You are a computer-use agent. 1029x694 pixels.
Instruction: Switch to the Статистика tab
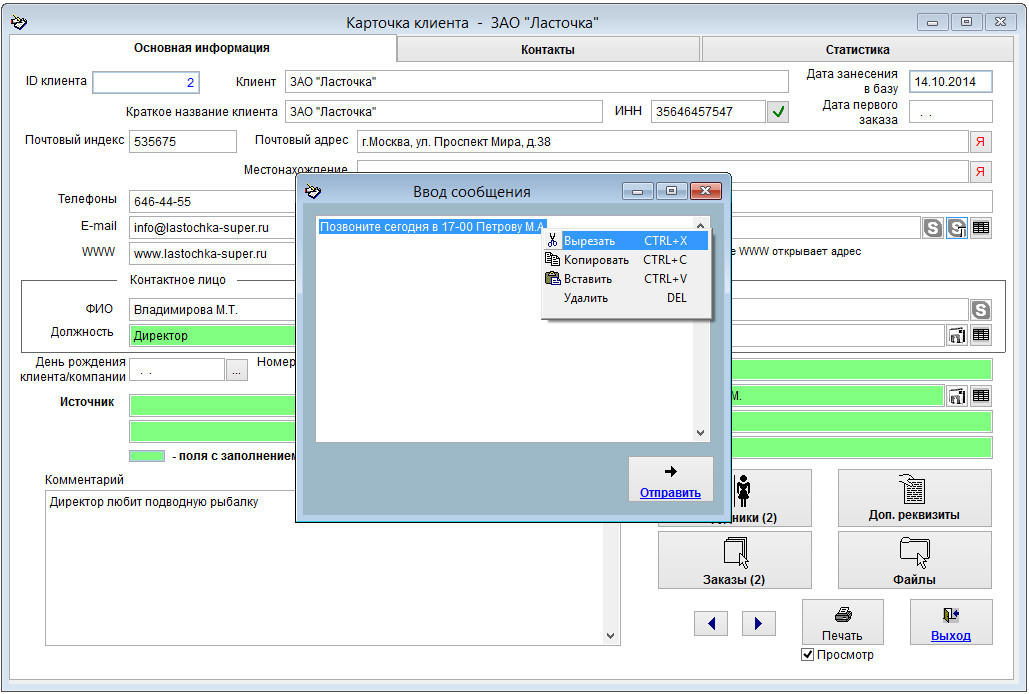pos(857,50)
